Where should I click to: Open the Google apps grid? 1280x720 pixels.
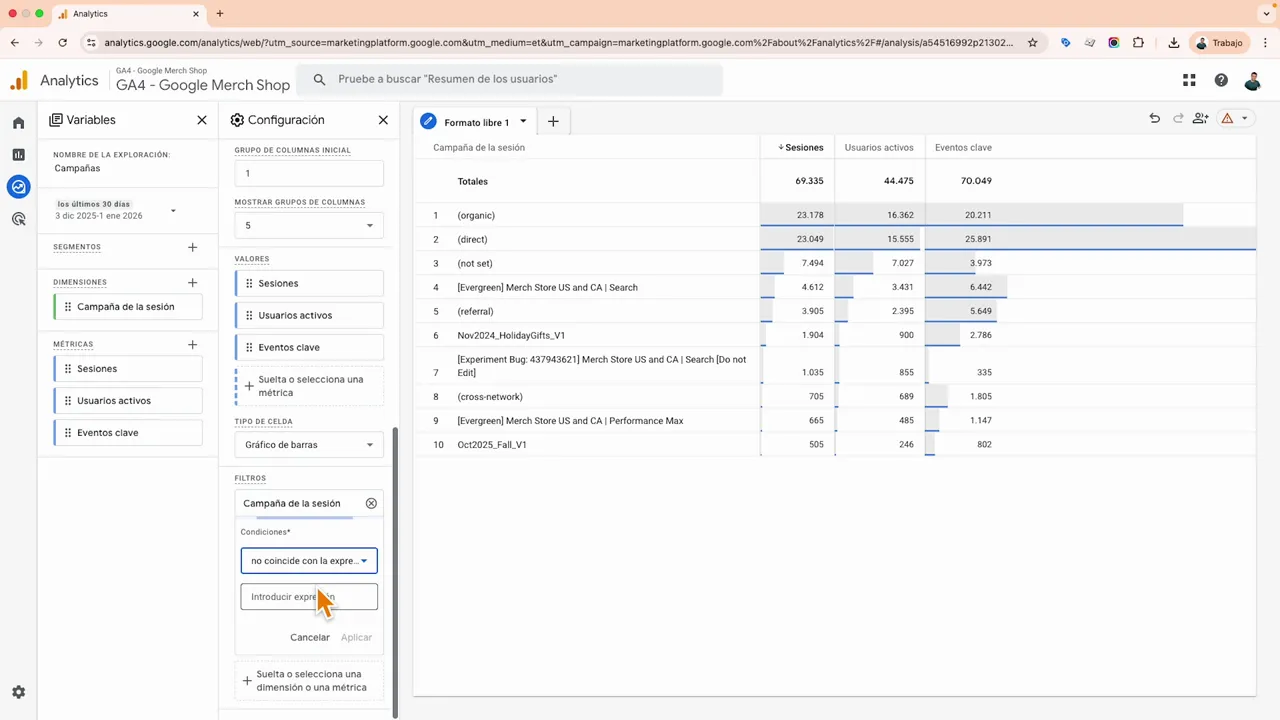1189,80
